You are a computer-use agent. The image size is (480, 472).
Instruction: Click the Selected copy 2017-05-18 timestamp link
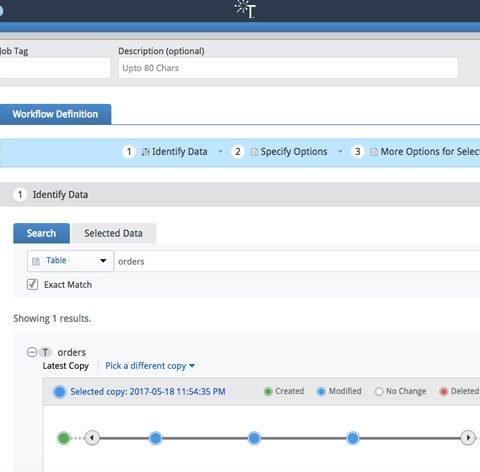click(148, 391)
